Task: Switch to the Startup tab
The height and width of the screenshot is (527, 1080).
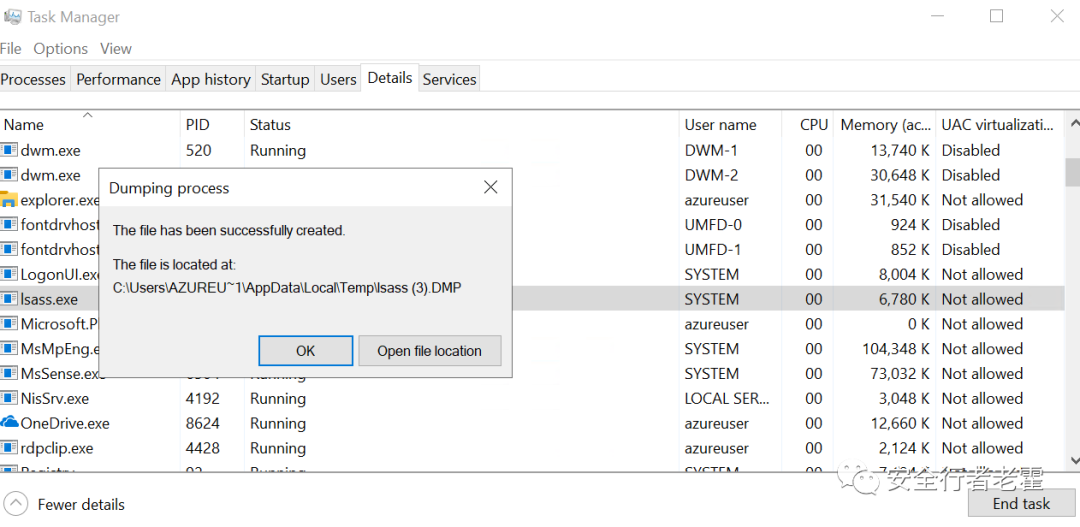Action: pyautogui.click(x=285, y=79)
